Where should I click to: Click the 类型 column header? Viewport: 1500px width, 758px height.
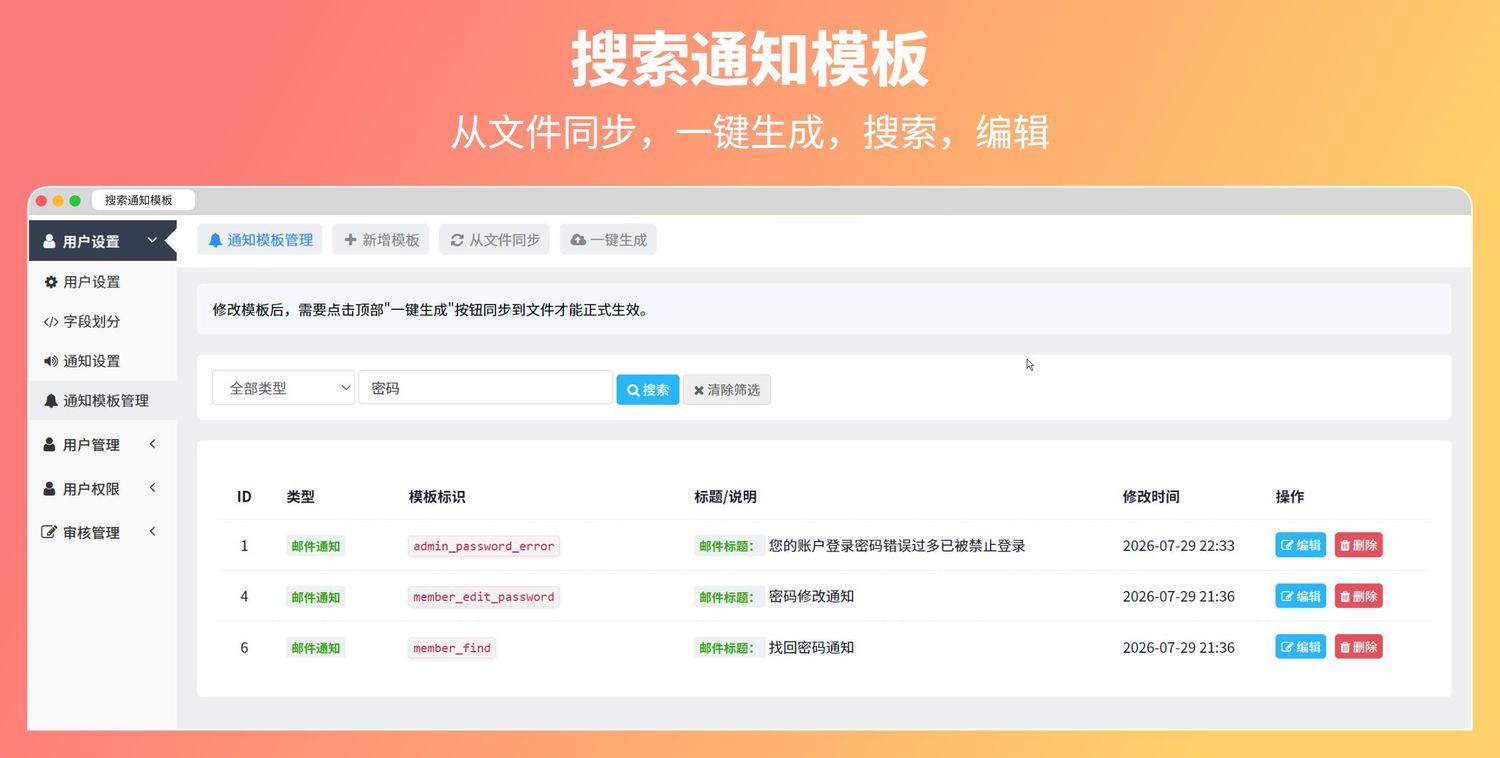(300, 496)
